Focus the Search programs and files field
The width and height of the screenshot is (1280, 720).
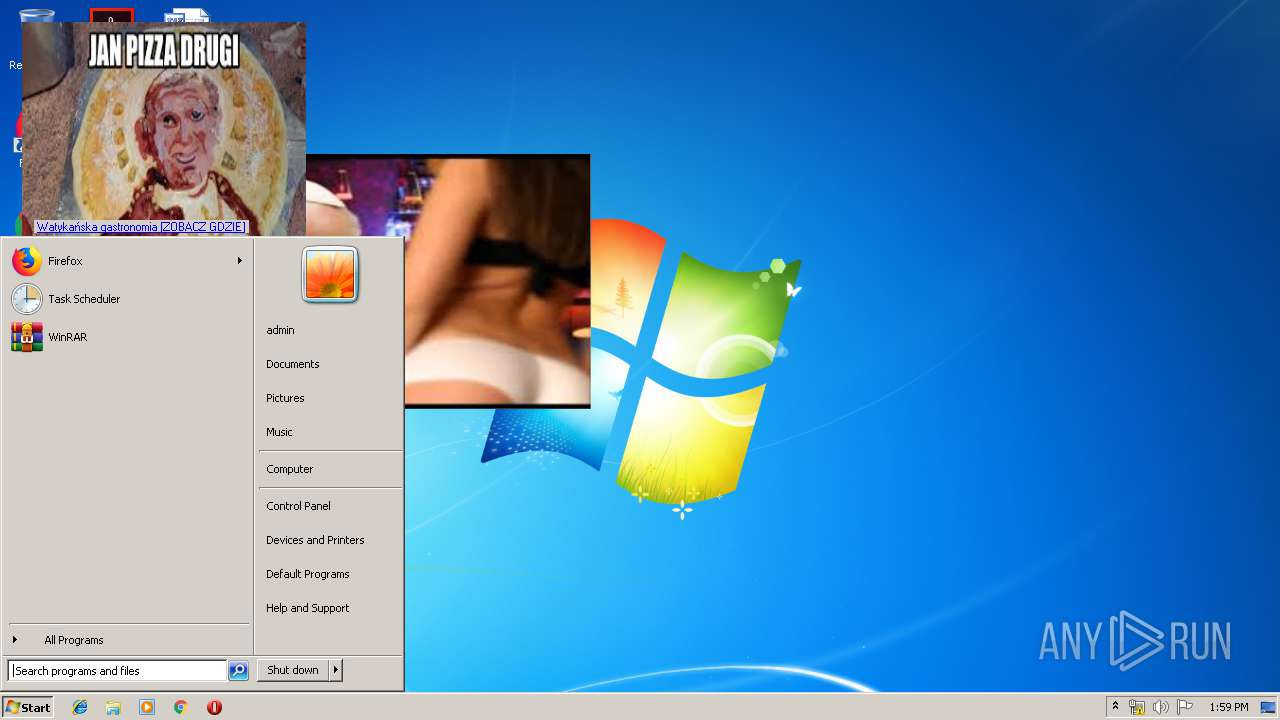coord(117,671)
